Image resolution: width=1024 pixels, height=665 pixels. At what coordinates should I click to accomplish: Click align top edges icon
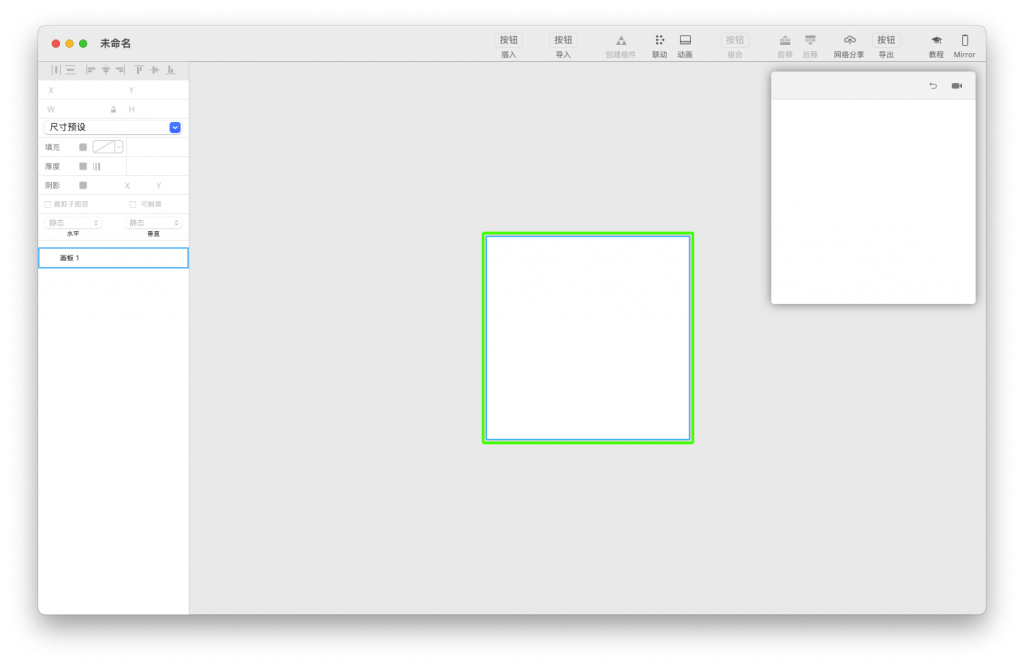click(139, 70)
